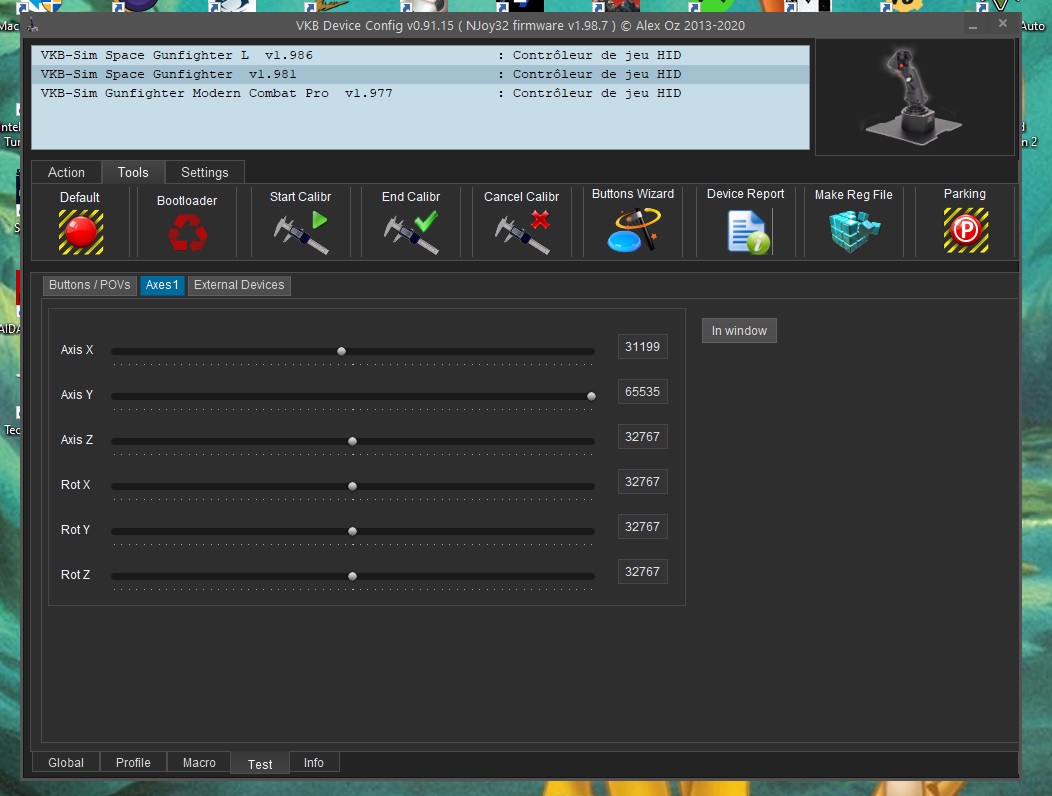1052x796 pixels.
Task: Click the Axis Y slider handle
Action: coord(591,397)
